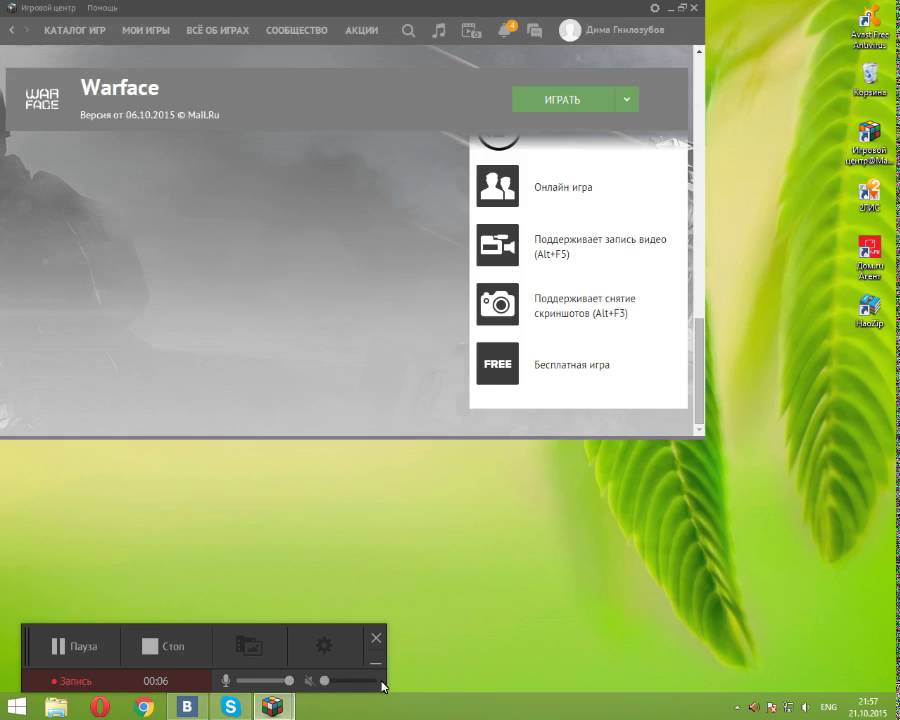Open МОИ ИГРЫ tab
Screen dimensions: 900x720
click(x=146, y=30)
